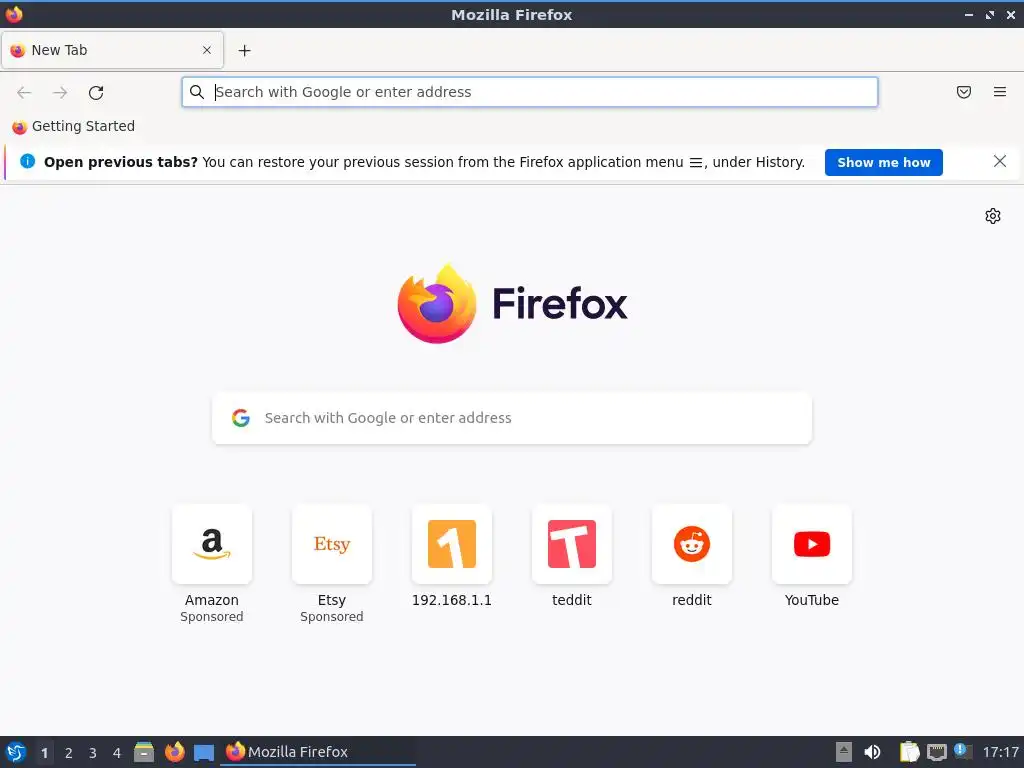The image size is (1024, 768).
Task: Click the 17:17 clock
Action: tap(1001, 752)
